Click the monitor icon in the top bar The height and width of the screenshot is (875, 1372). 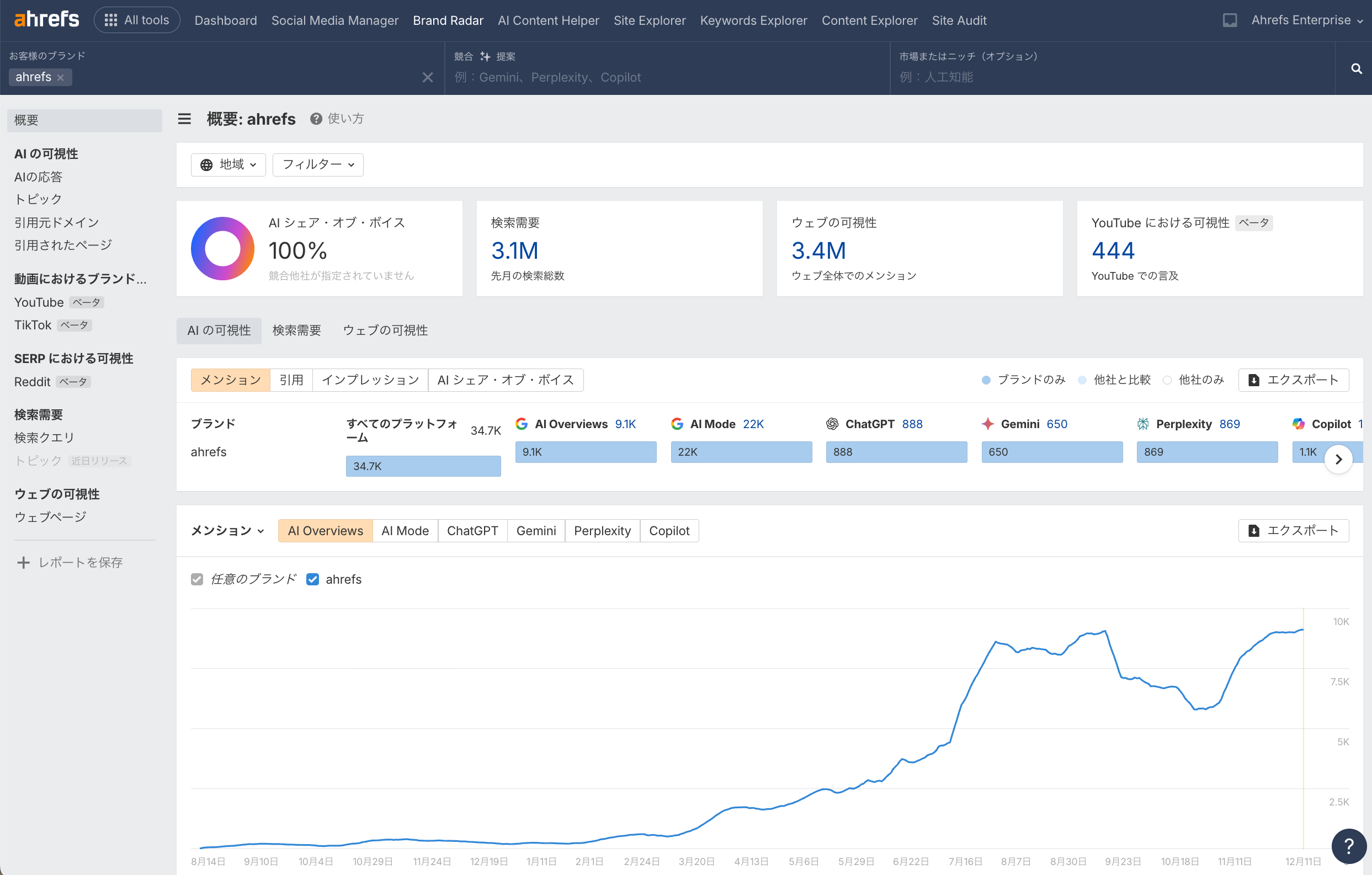[1230, 20]
